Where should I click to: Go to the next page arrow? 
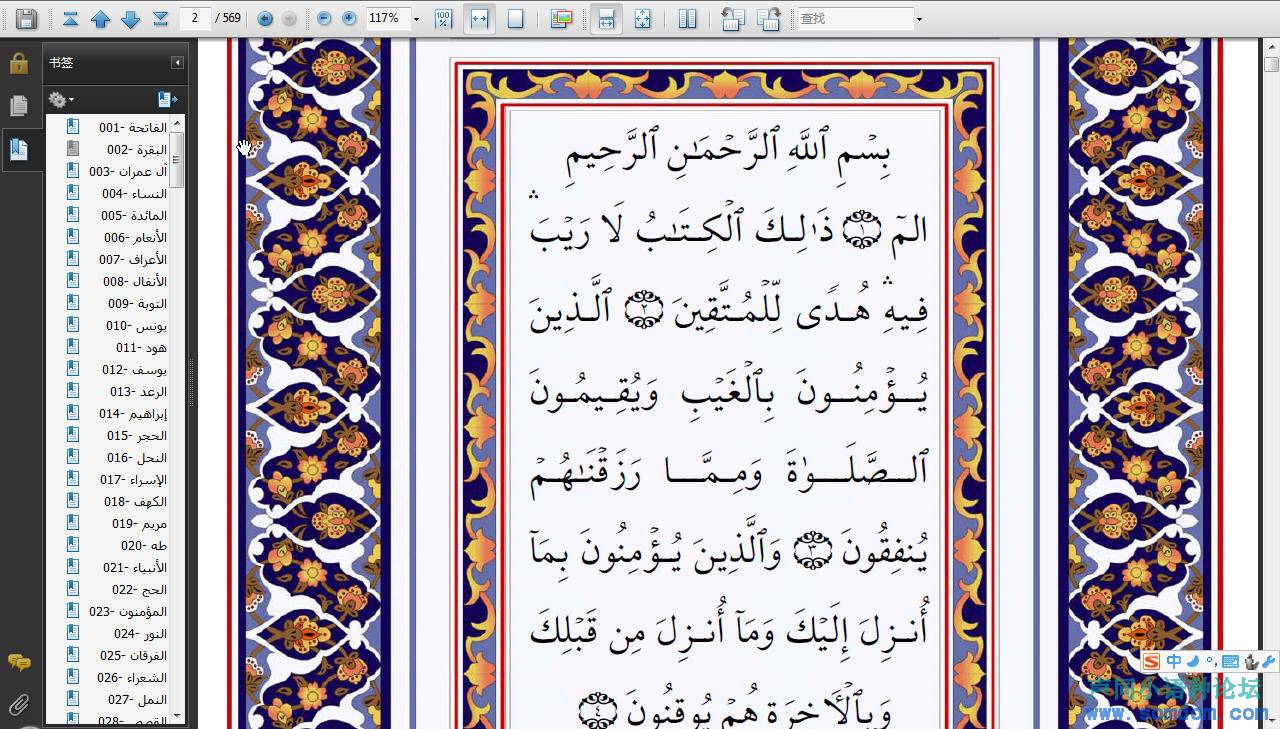tap(130, 18)
